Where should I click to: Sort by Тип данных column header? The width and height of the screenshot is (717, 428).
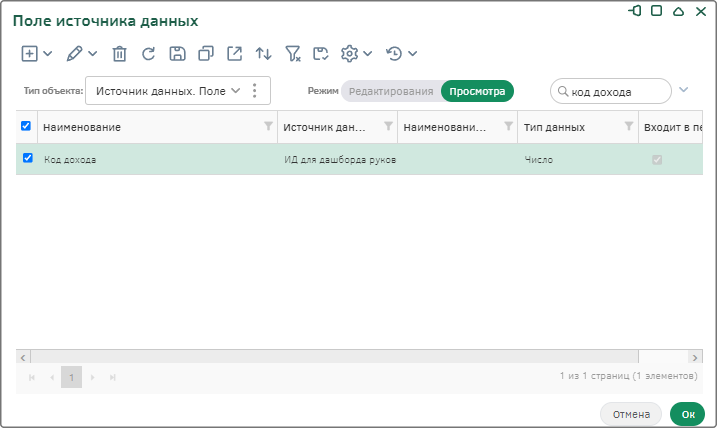tap(554, 127)
